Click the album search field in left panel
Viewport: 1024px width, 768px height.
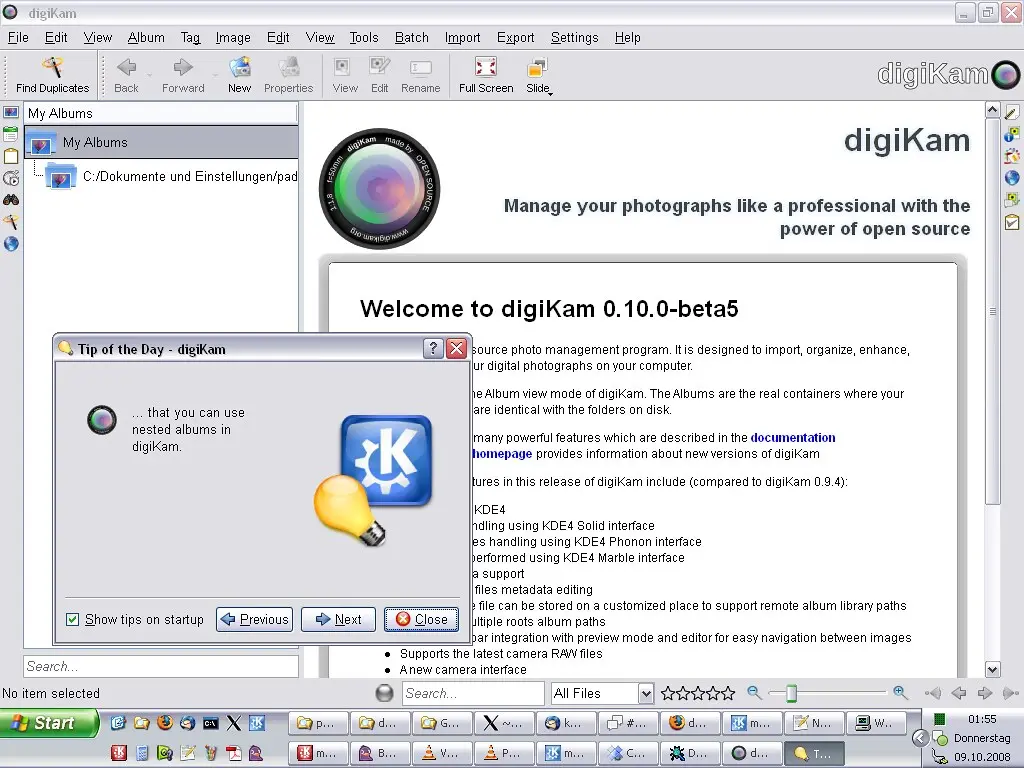pos(161,666)
